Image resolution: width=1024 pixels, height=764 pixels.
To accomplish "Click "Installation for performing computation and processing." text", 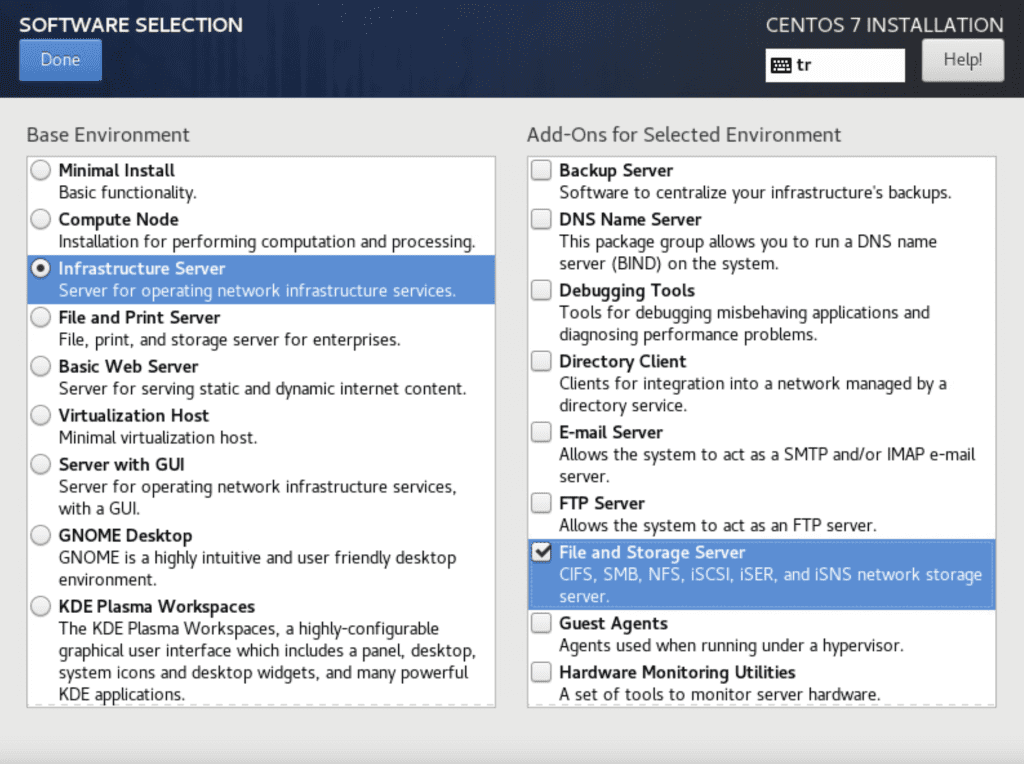I will pyautogui.click(x=266, y=242).
